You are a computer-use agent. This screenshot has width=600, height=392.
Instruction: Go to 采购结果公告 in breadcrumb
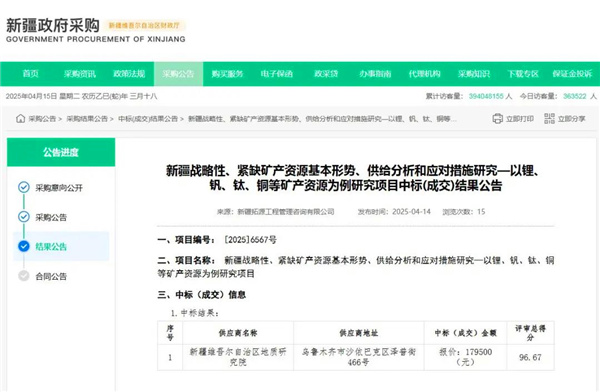(x=87, y=119)
